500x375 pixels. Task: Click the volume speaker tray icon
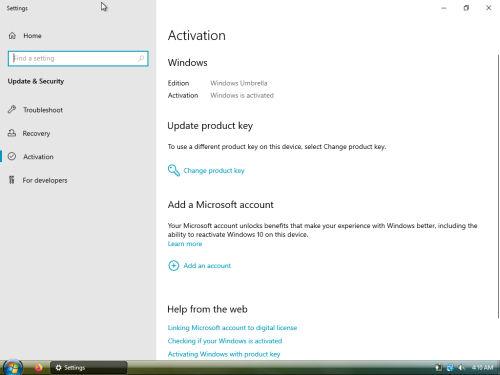[x=461, y=367]
